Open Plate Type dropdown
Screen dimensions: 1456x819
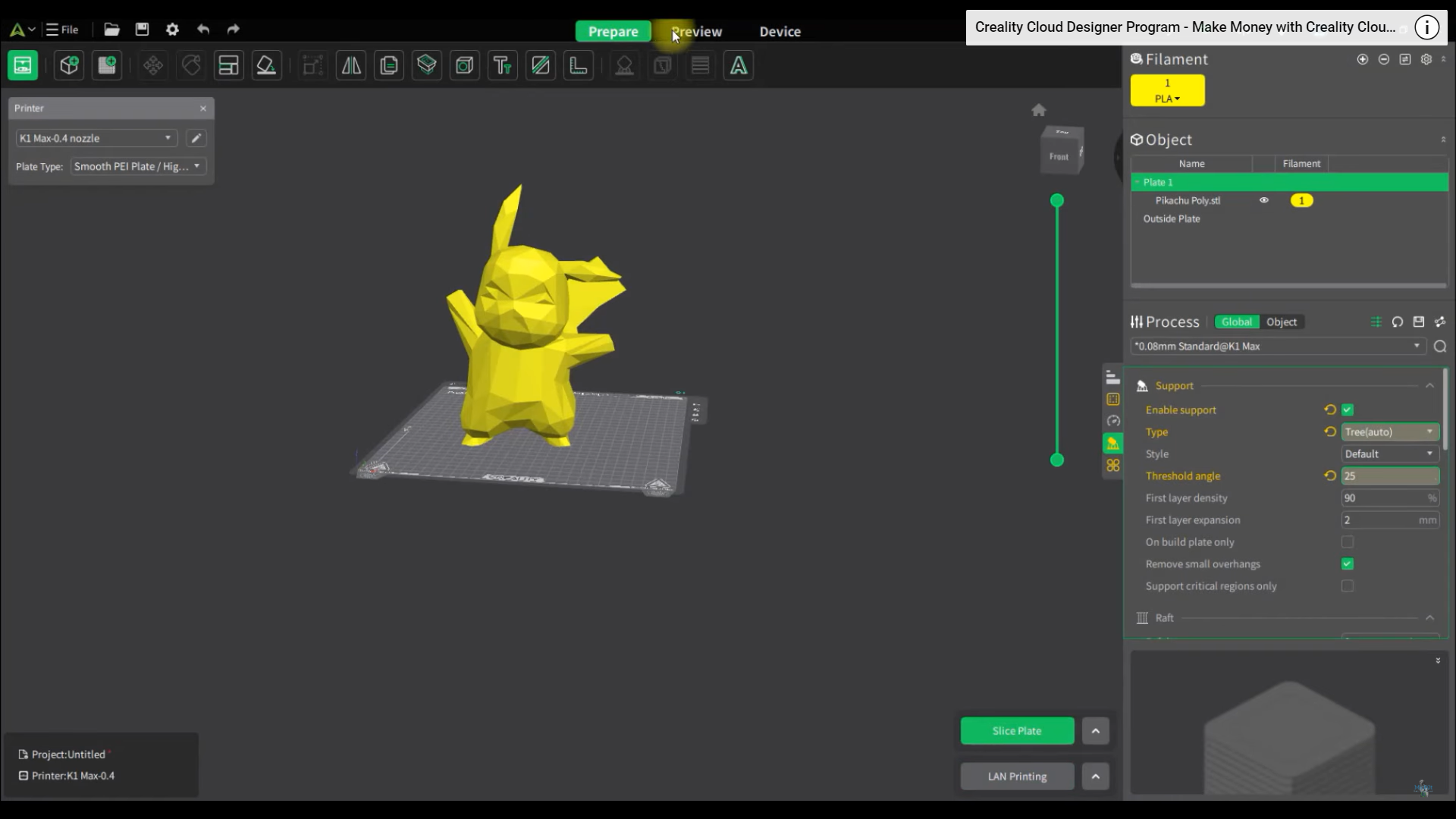tap(138, 166)
